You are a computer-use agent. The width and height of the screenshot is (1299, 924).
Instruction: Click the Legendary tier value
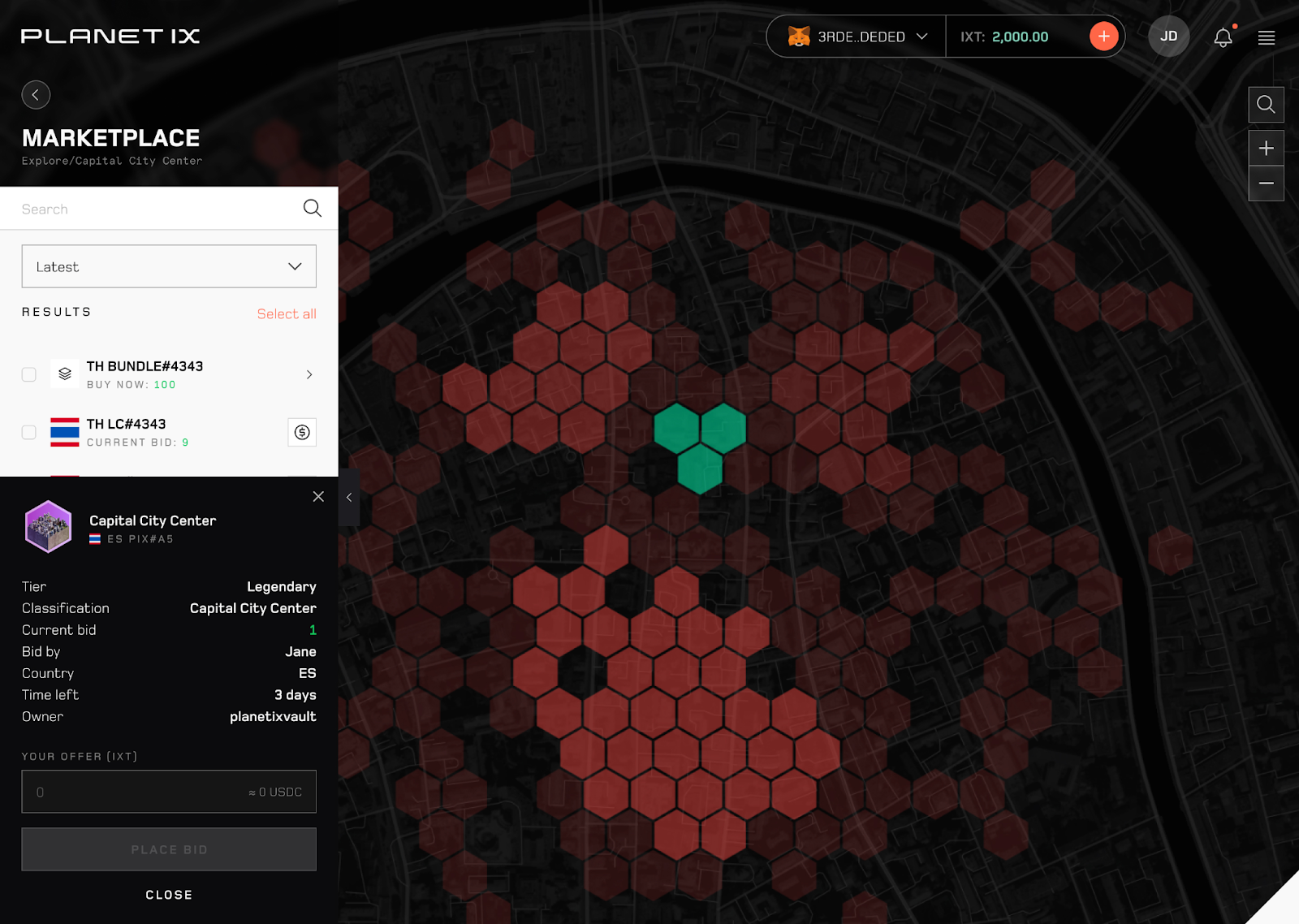(x=282, y=586)
